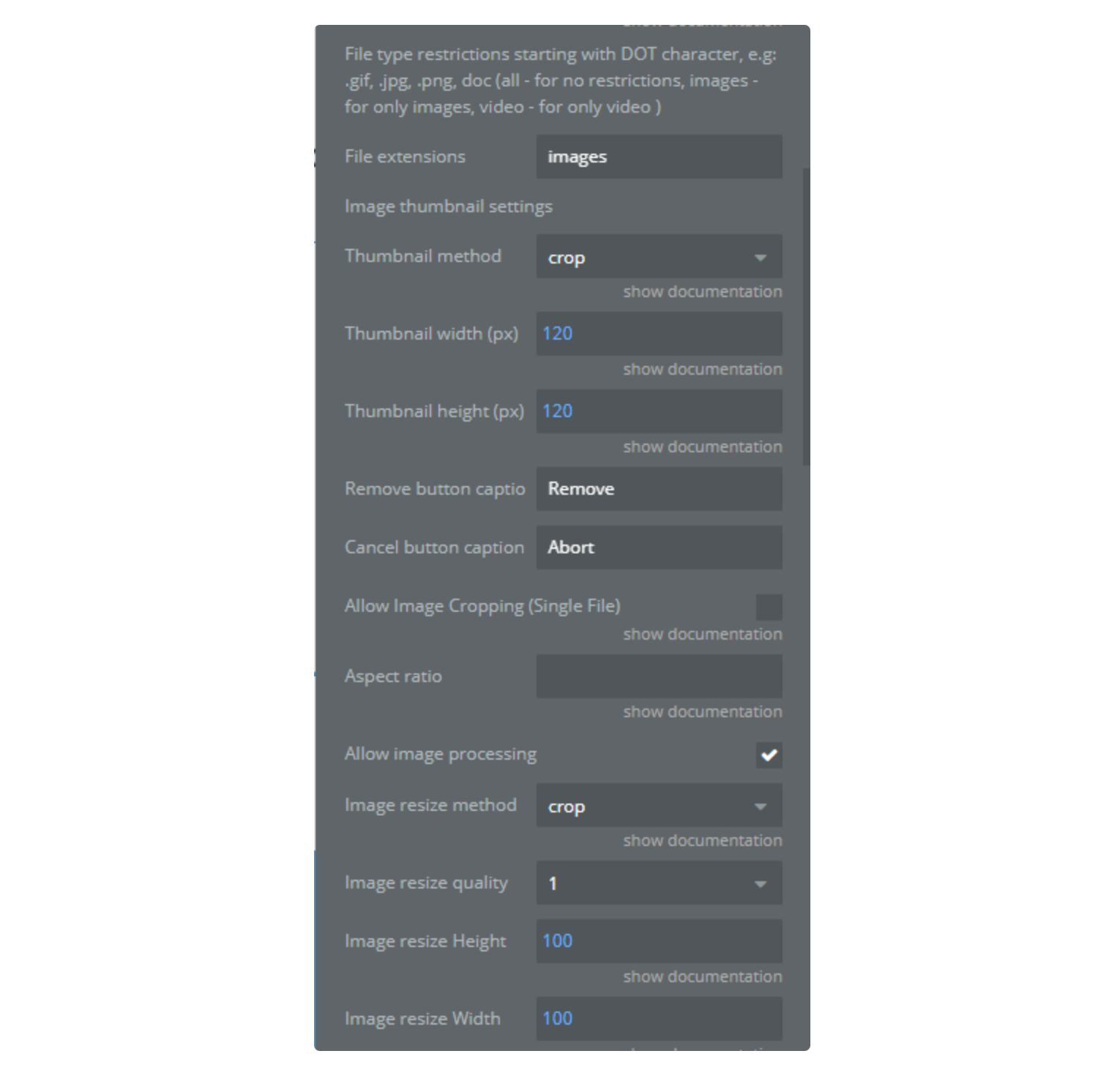Uncheck Allow image processing checkbox
Screen dimensions: 1120x1070
pos(769,755)
